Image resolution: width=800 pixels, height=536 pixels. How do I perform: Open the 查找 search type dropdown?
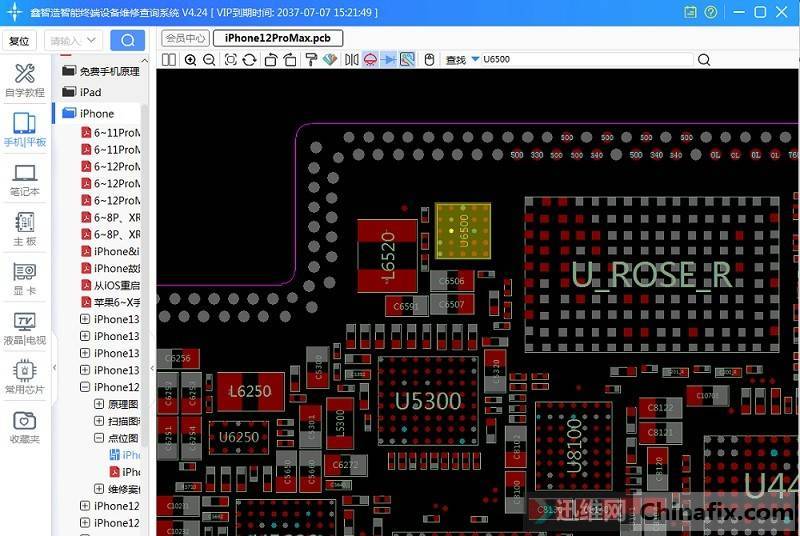[475, 60]
